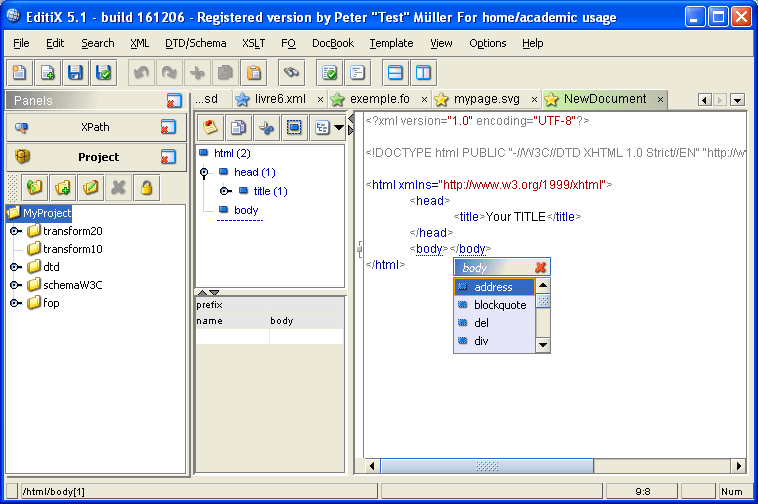Screen dimensions: 758x504
Task: Split the editor vertically
Action: 423,73
